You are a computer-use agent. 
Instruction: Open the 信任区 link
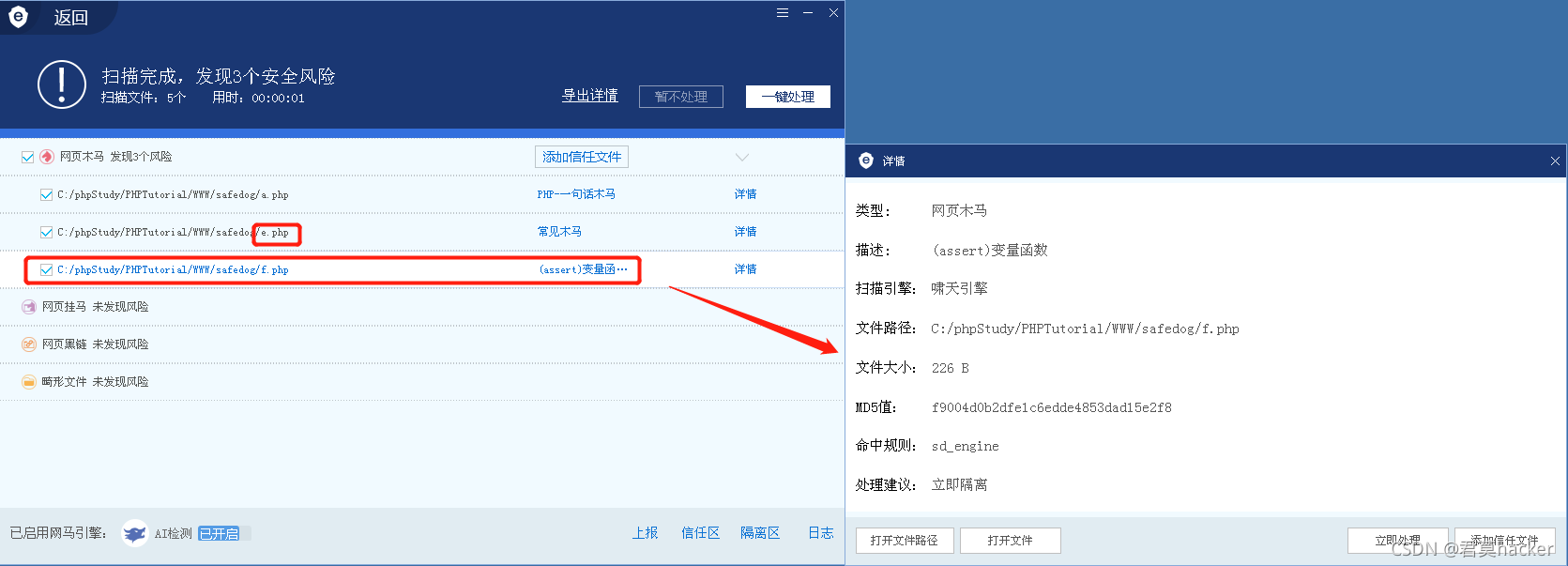click(700, 533)
